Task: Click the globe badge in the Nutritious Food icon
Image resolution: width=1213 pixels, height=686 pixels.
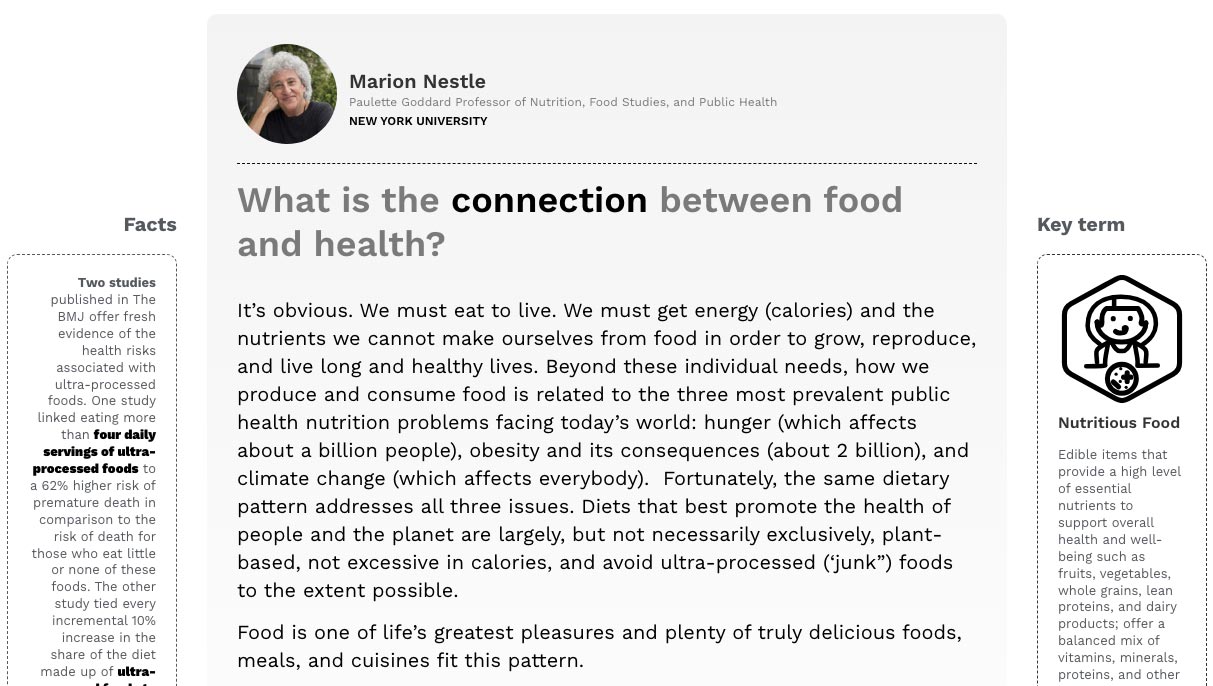Action: coord(1122,380)
